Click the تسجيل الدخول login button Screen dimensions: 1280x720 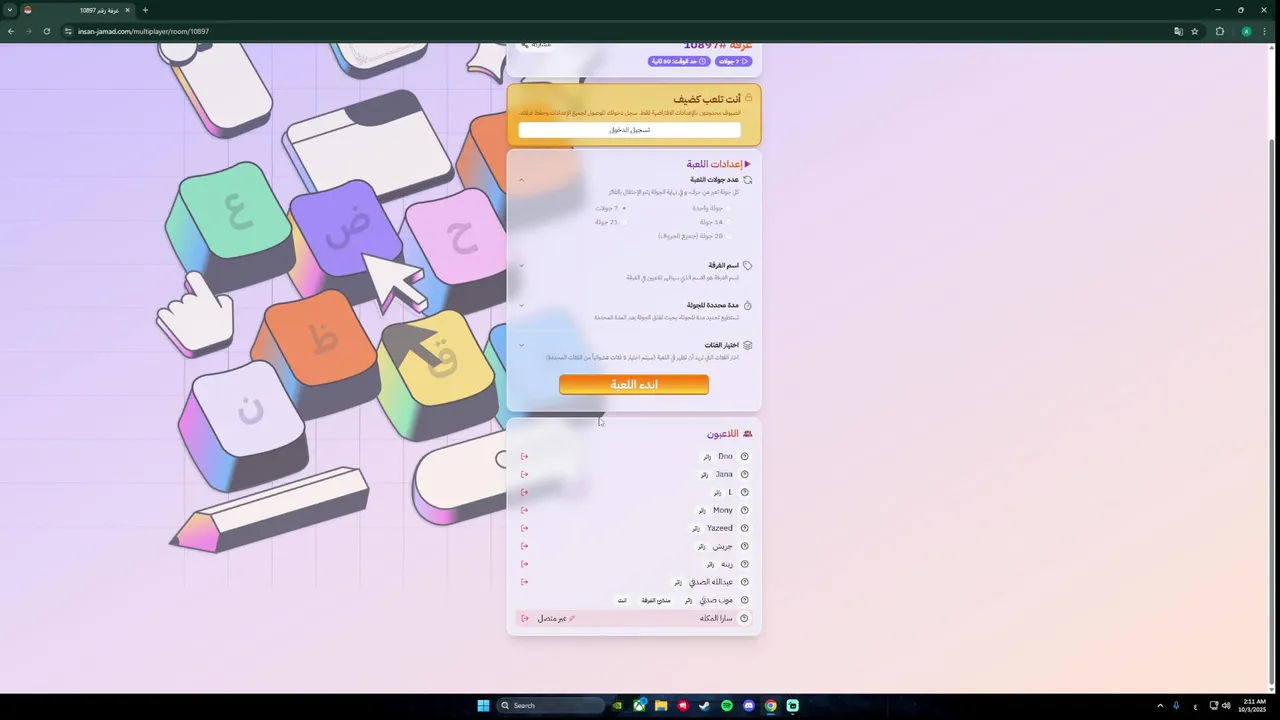pos(630,130)
